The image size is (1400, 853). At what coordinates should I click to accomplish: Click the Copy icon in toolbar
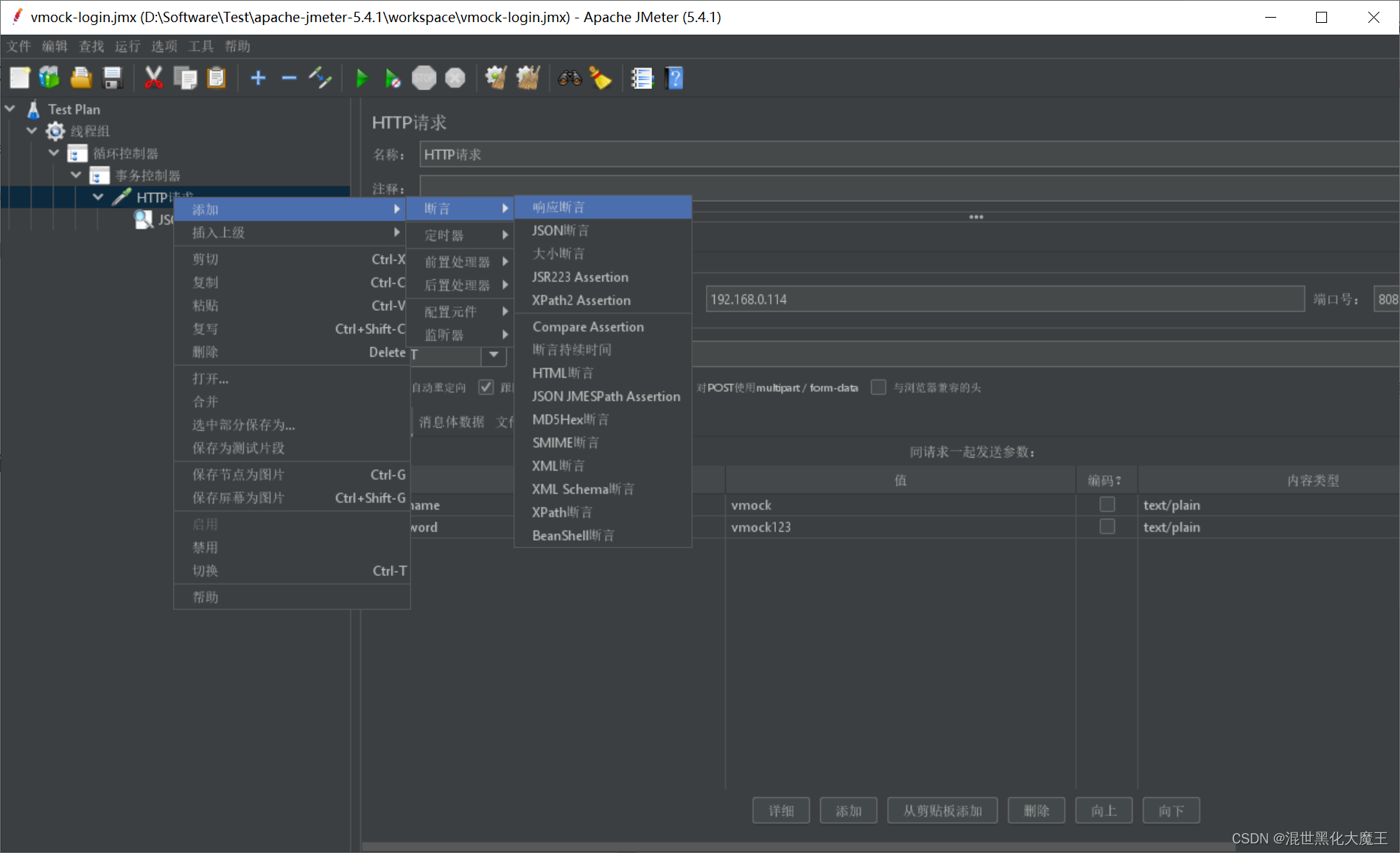185,78
